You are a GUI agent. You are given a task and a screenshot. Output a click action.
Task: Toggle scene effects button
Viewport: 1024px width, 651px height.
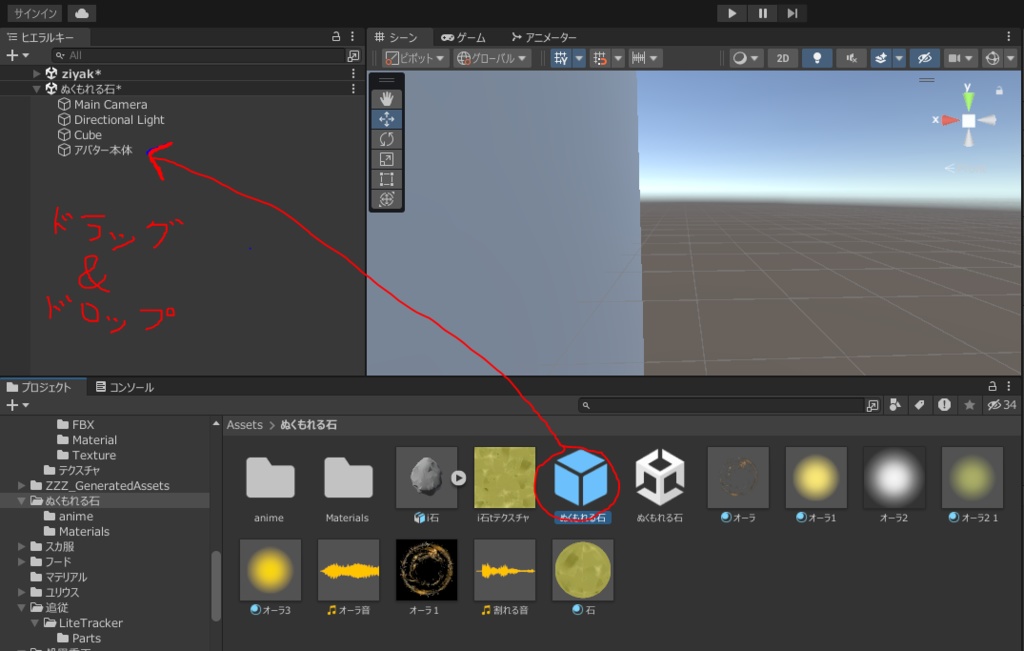(881, 58)
